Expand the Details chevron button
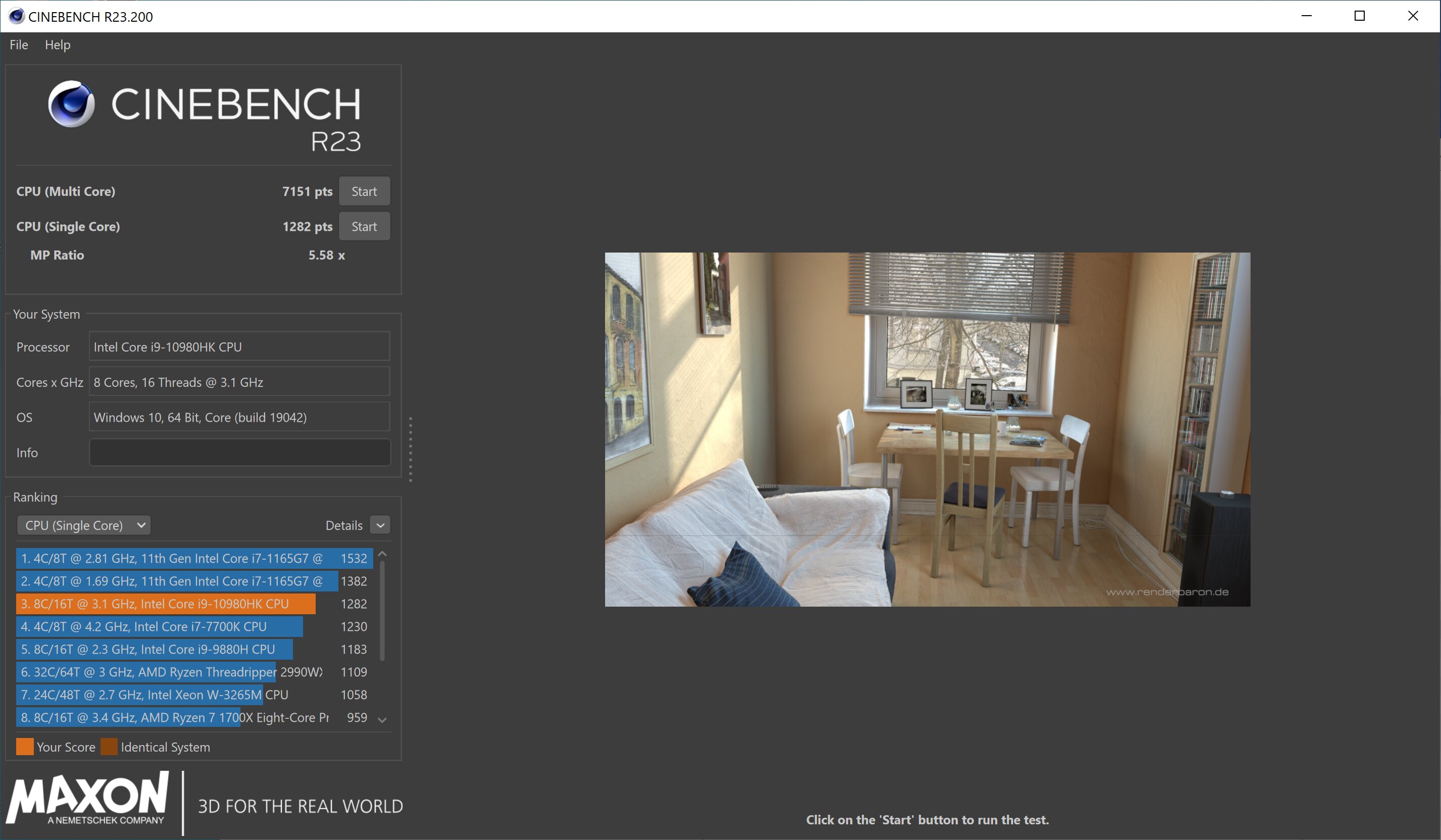This screenshot has width=1441, height=840. (x=380, y=525)
